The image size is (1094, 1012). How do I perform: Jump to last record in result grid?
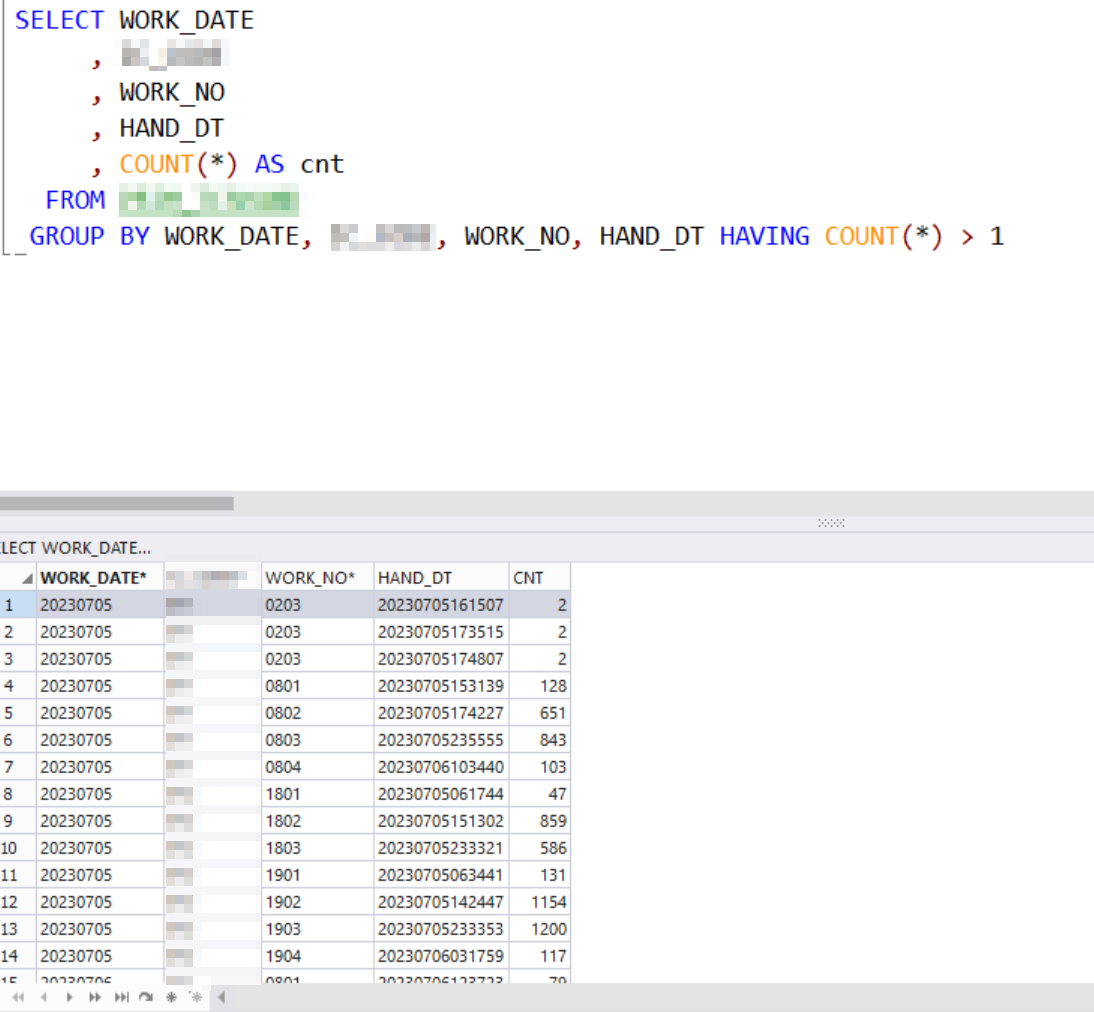[121, 997]
